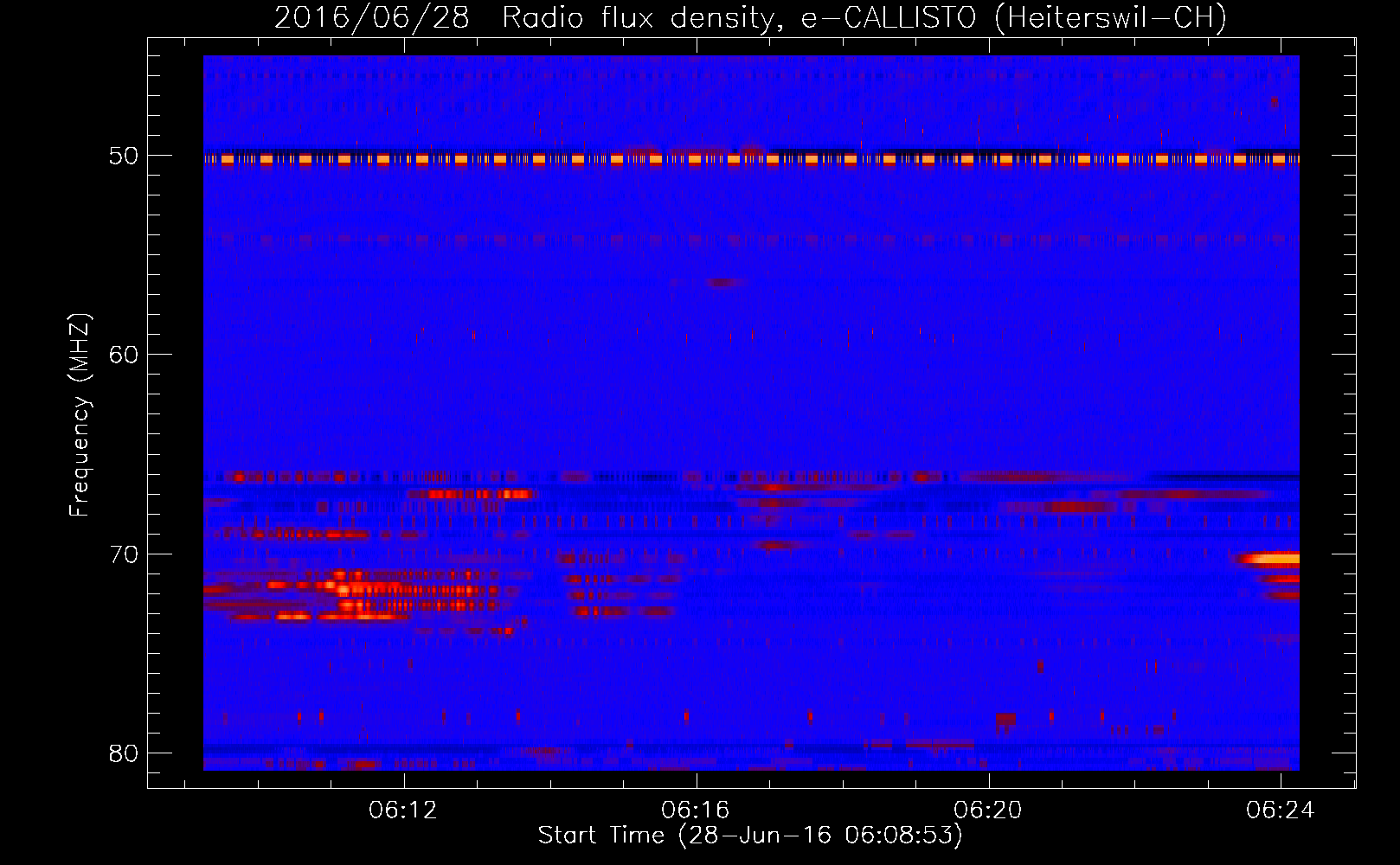
Task: Click the plot title text e-CALLISTO (Heiterswil-CH)
Action: click(x=1013, y=17)
